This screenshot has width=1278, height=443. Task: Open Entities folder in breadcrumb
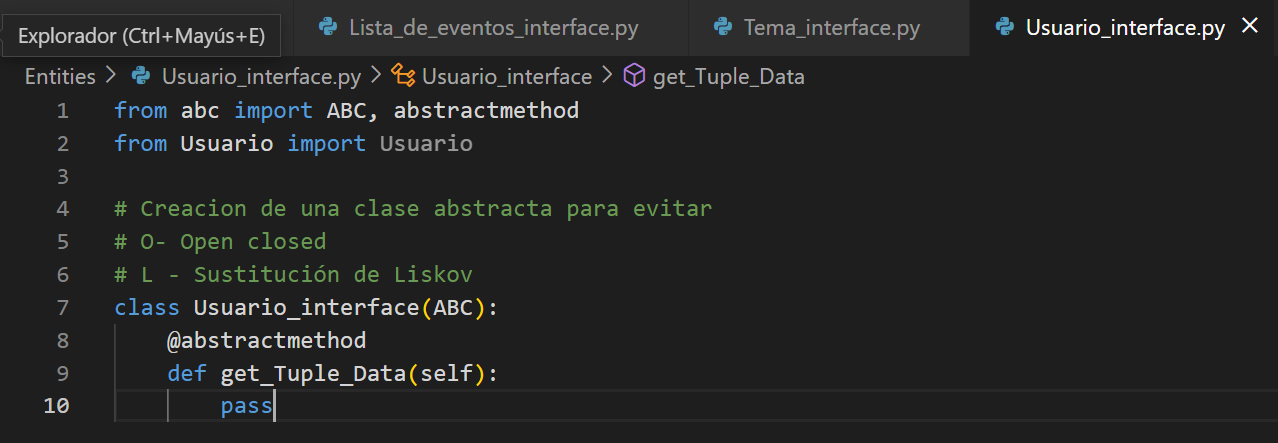(60, 76)
